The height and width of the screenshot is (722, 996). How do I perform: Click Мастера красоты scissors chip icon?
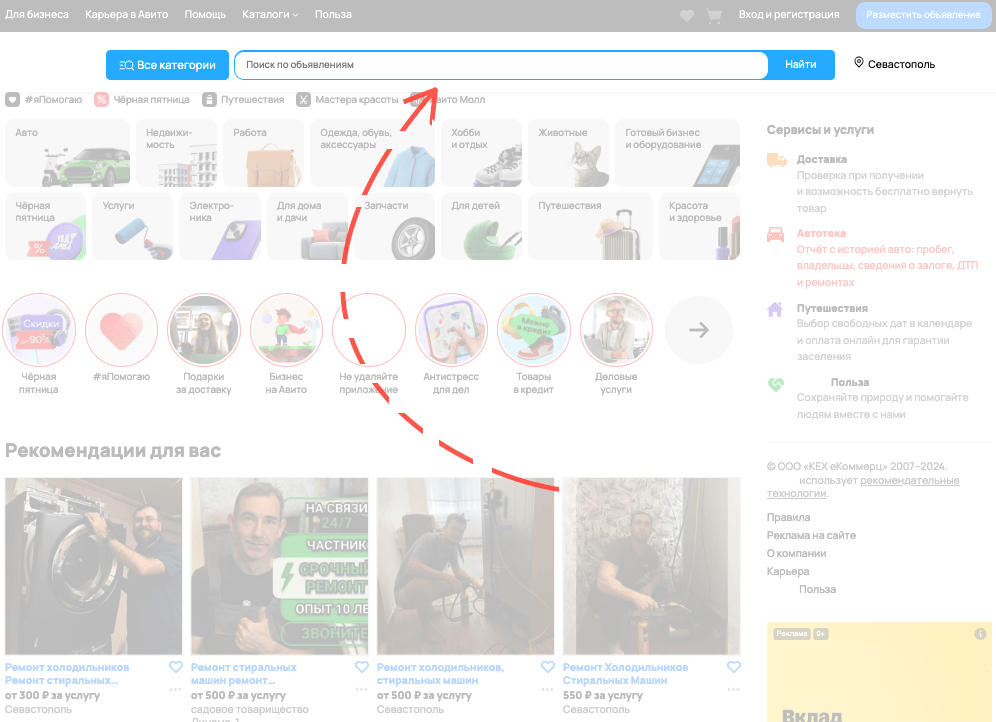coord(303,100)
